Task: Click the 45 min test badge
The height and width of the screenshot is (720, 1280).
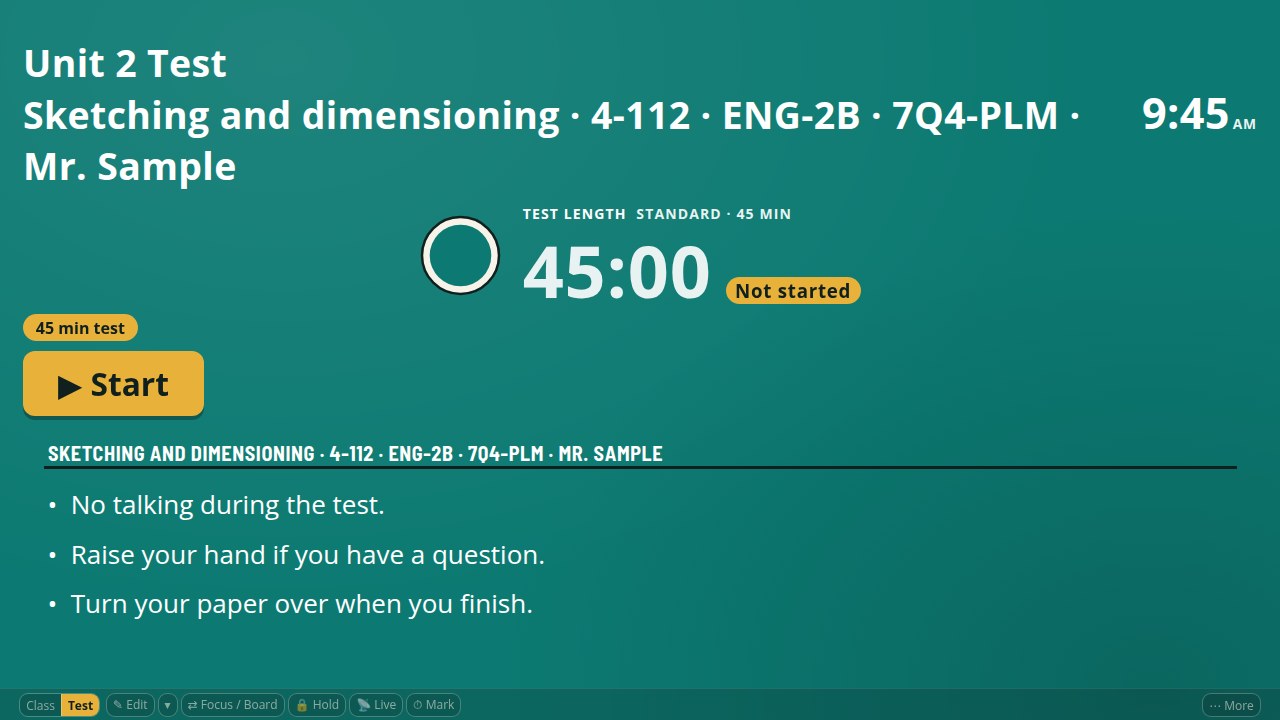Action: pyautogui.click(x=80, y=328)
